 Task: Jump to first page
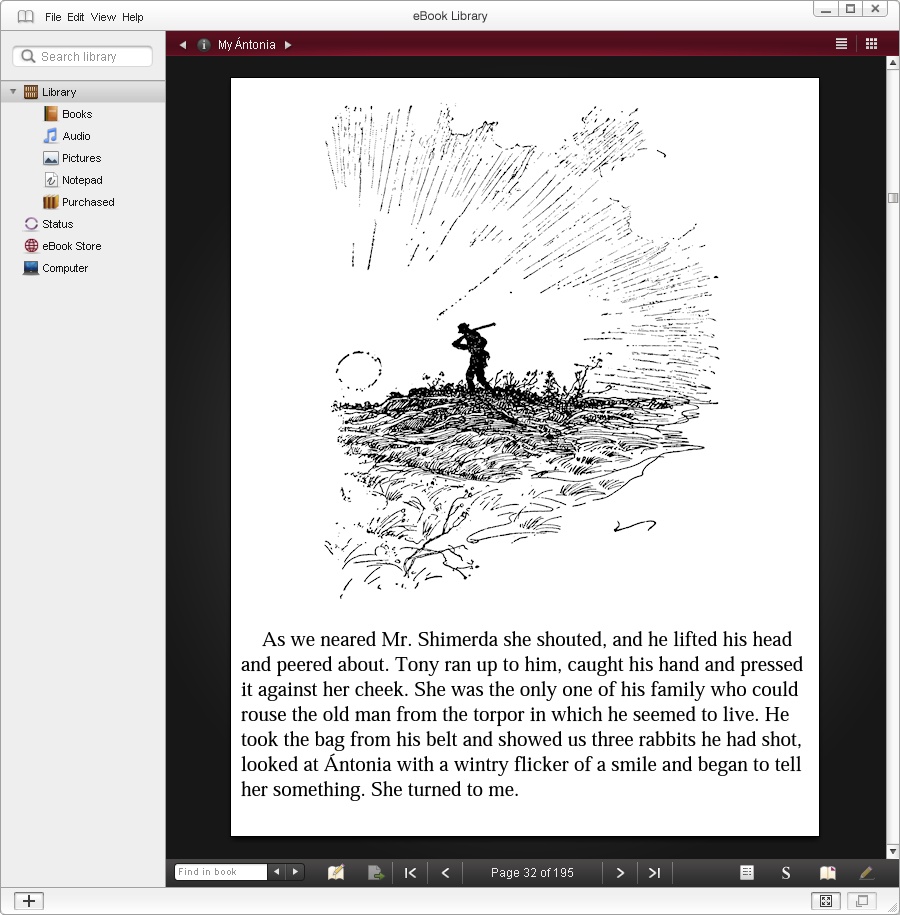(x=410, y=873)
